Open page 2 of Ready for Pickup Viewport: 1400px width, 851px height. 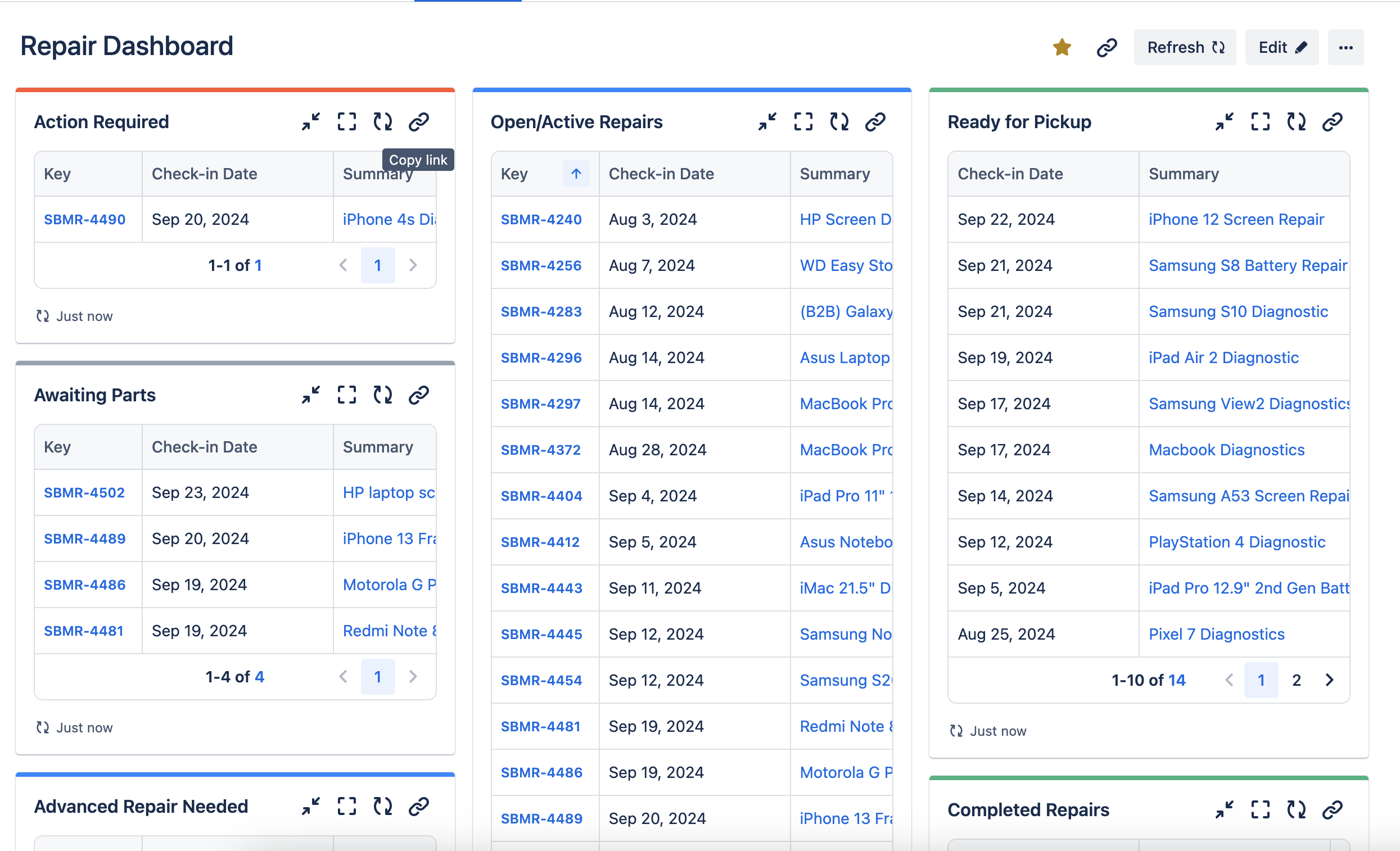pyautogui.click(x=1296, y=680)
